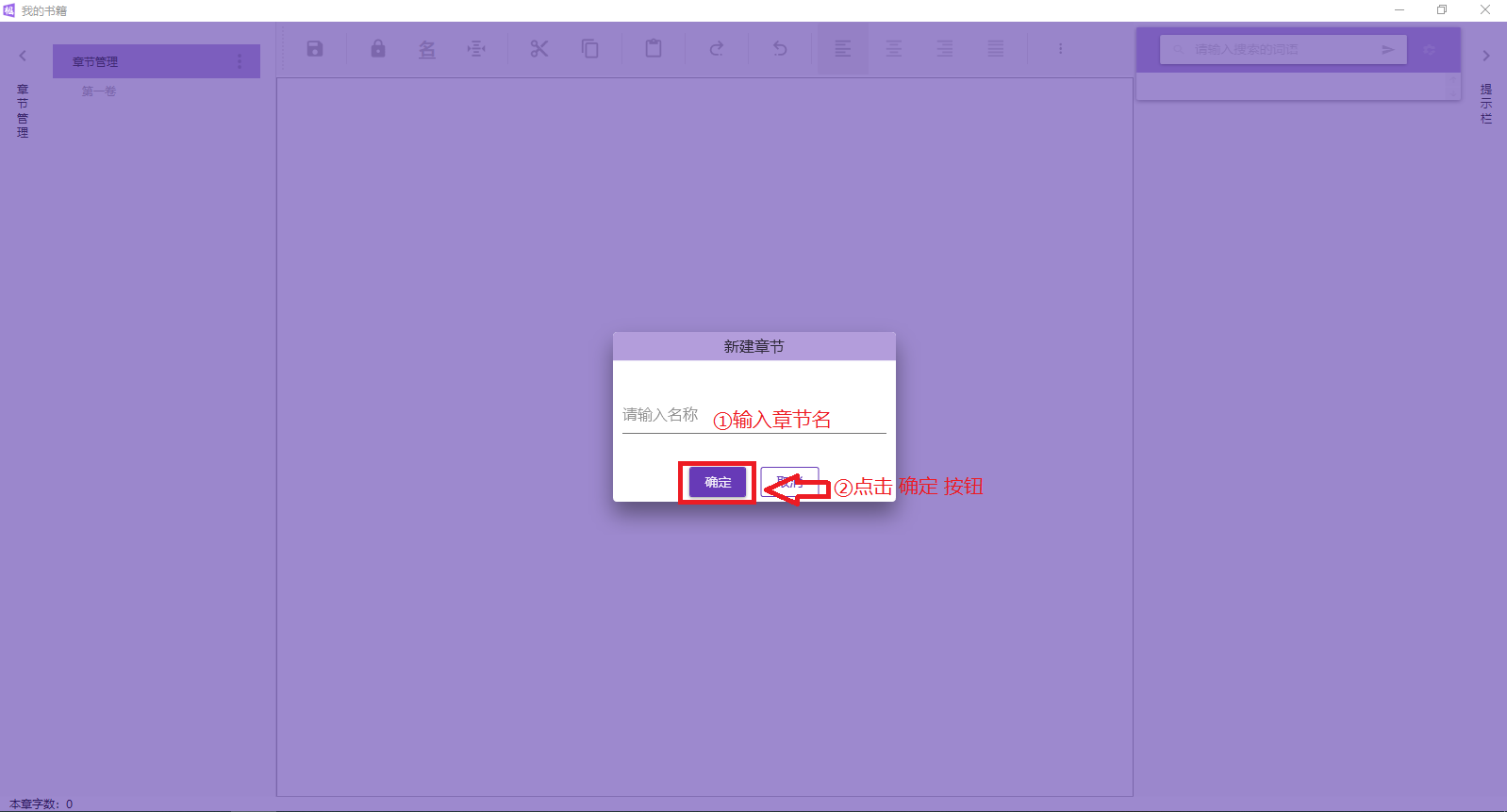Collapse the left chapter panel with the chevron
This screenshot has height=812, width=1507.
click(23, 56)
